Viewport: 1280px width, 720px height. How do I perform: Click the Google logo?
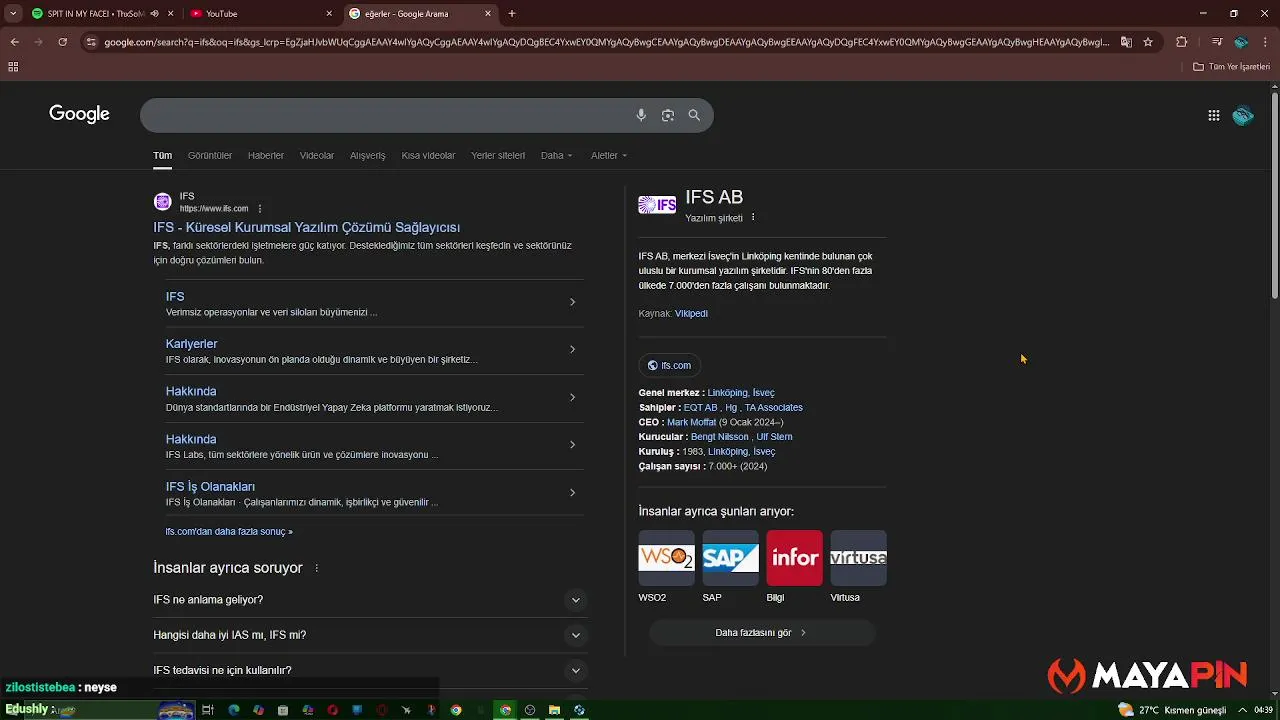[79, 114]
